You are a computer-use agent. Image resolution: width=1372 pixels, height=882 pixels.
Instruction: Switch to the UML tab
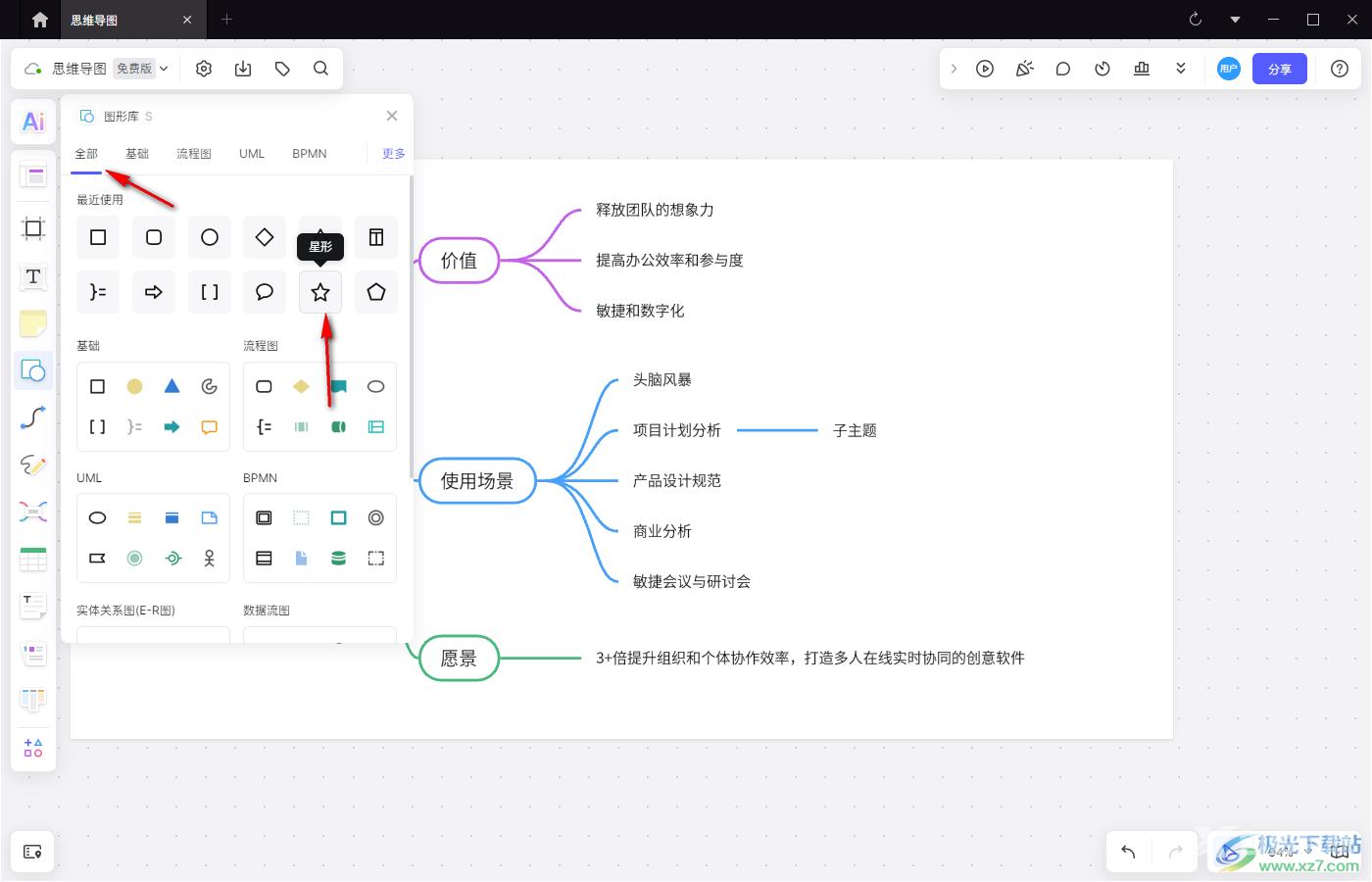point(252,154)
